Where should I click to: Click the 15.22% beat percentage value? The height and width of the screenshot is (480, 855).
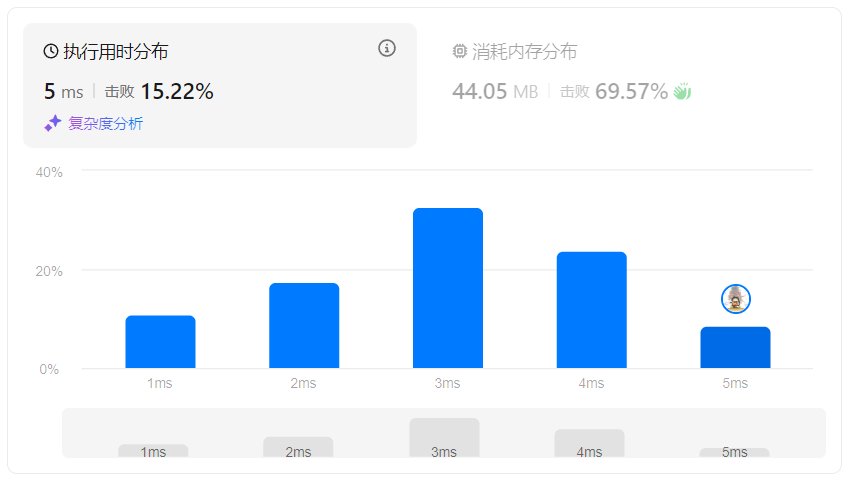[177, 92]
